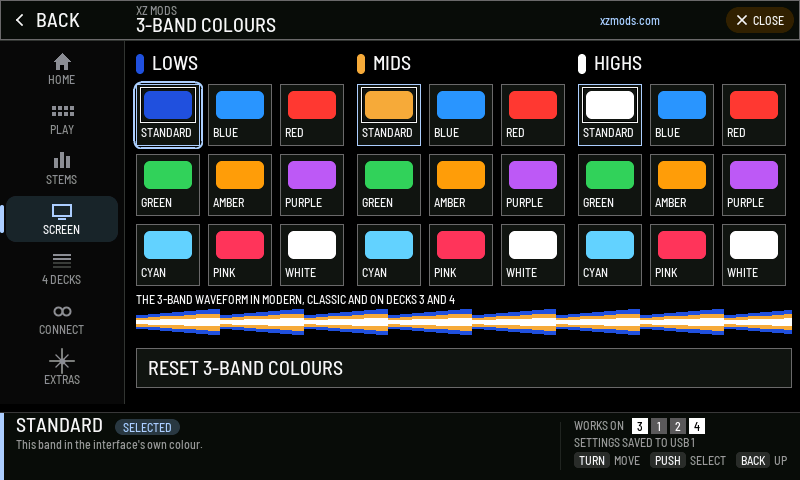800x480 pixels.
Task: Reset 3-band colours to default
Action: click(464, 368)
